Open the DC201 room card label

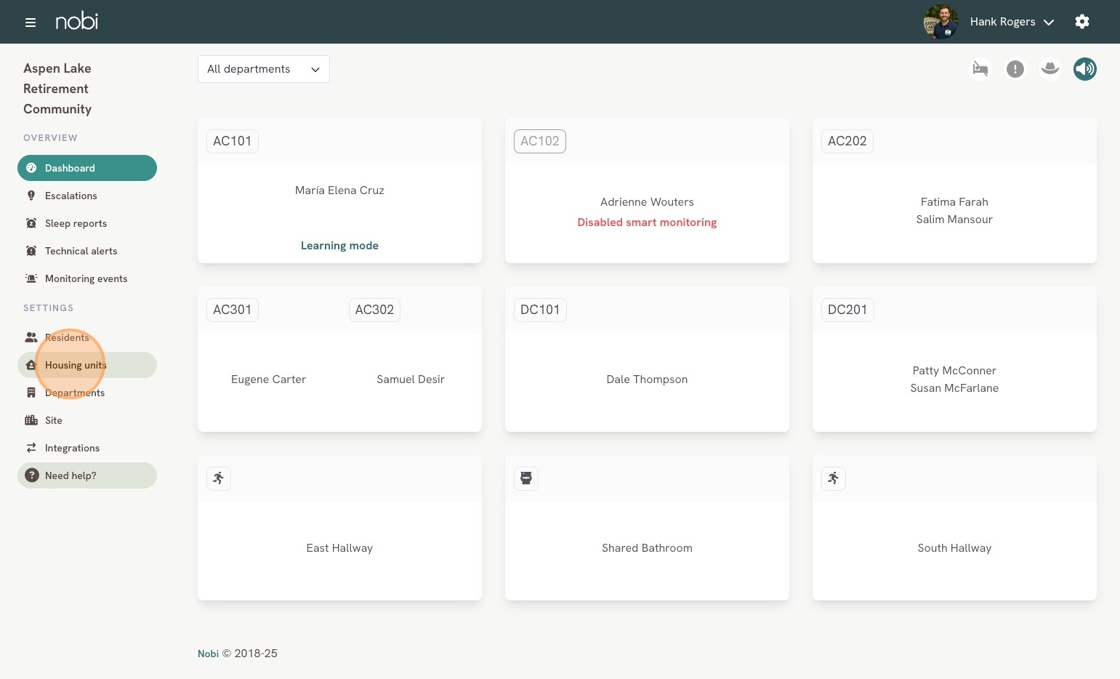(x=847, y=310)
